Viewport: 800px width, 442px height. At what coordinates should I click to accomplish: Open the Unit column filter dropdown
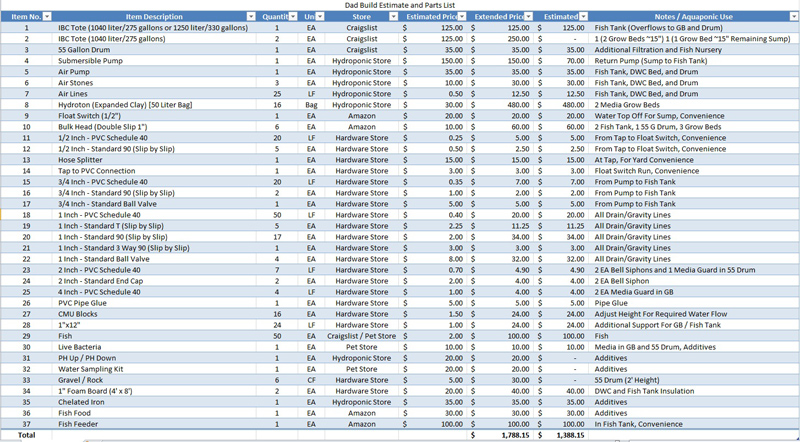pos(320,17)
